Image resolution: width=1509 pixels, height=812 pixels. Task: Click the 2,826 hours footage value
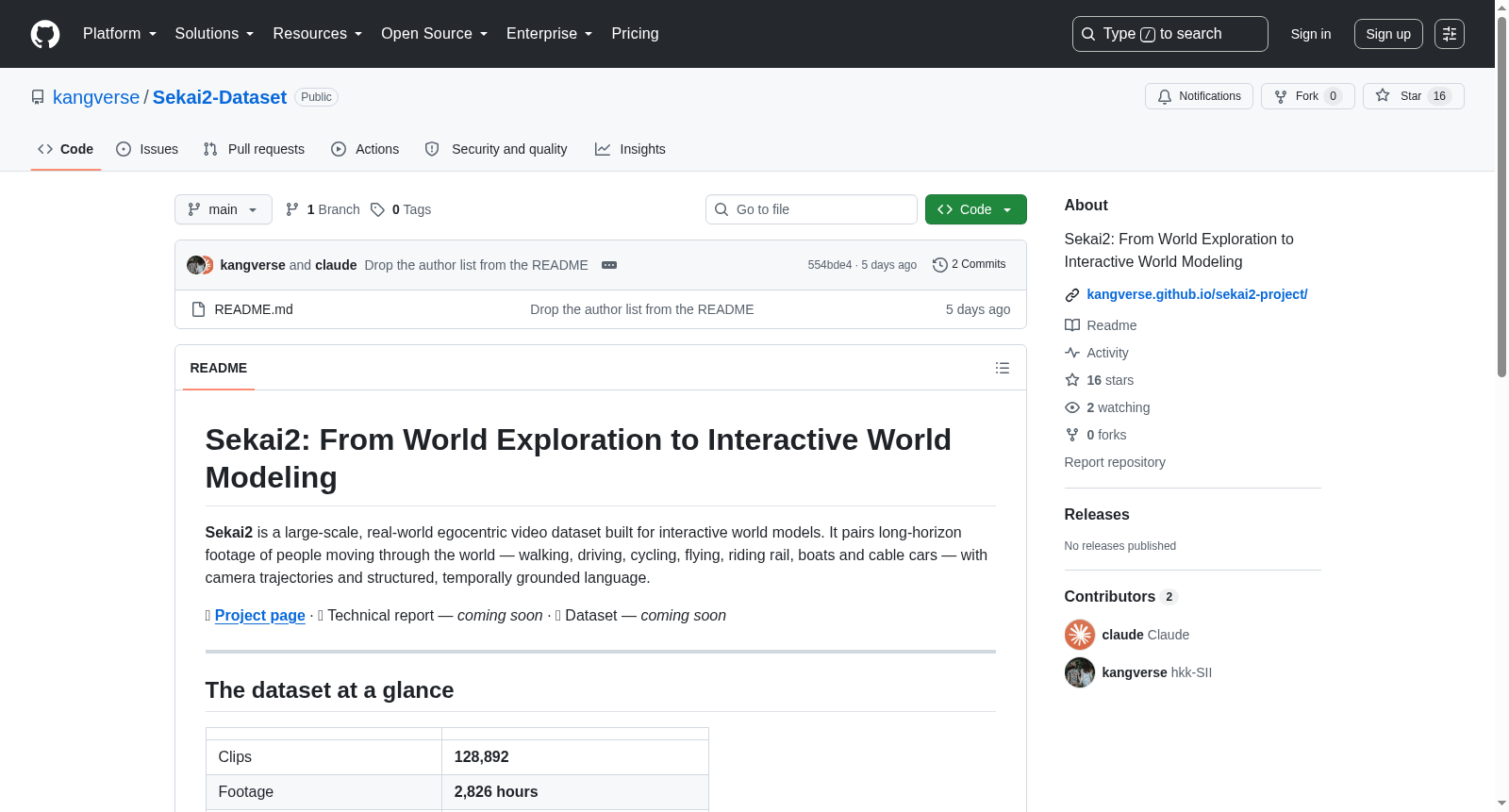[496, 792]
